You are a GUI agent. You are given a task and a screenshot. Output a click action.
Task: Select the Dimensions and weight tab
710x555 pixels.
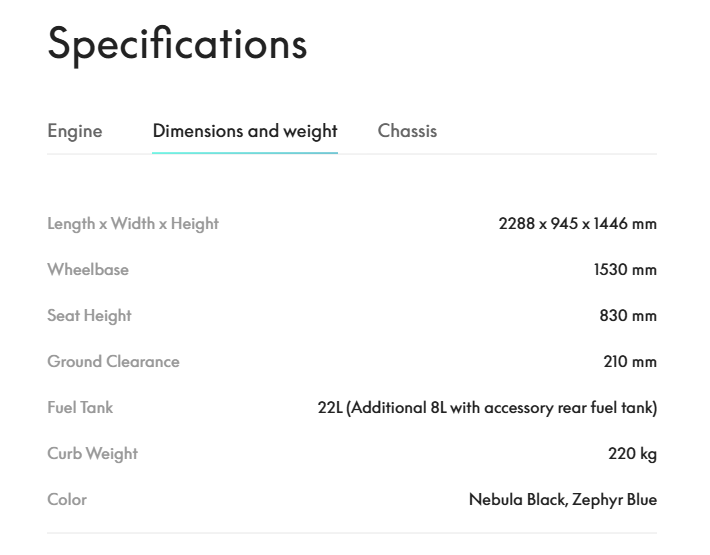[245, 131]
